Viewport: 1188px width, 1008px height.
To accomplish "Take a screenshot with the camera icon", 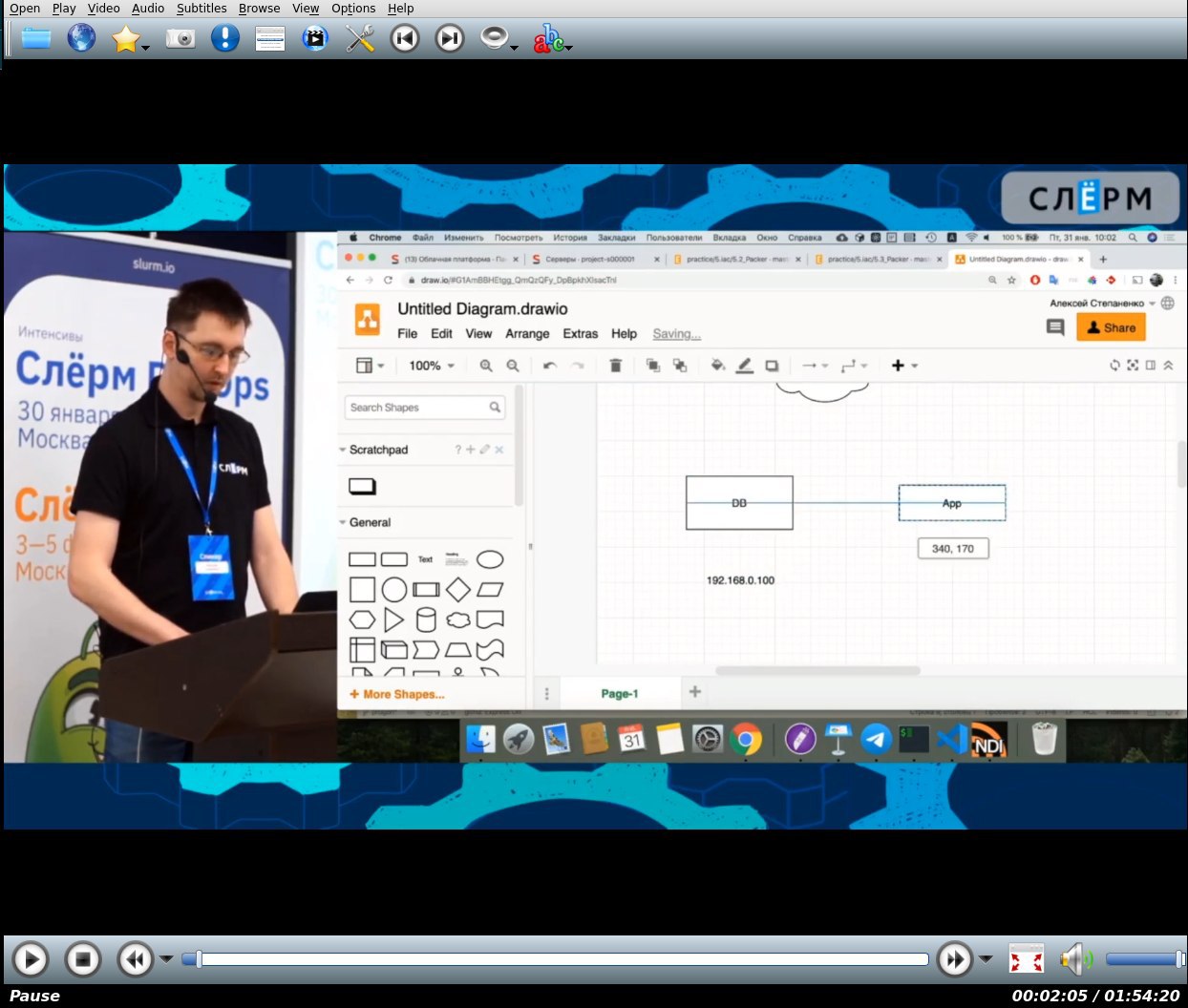I will 180,39.
